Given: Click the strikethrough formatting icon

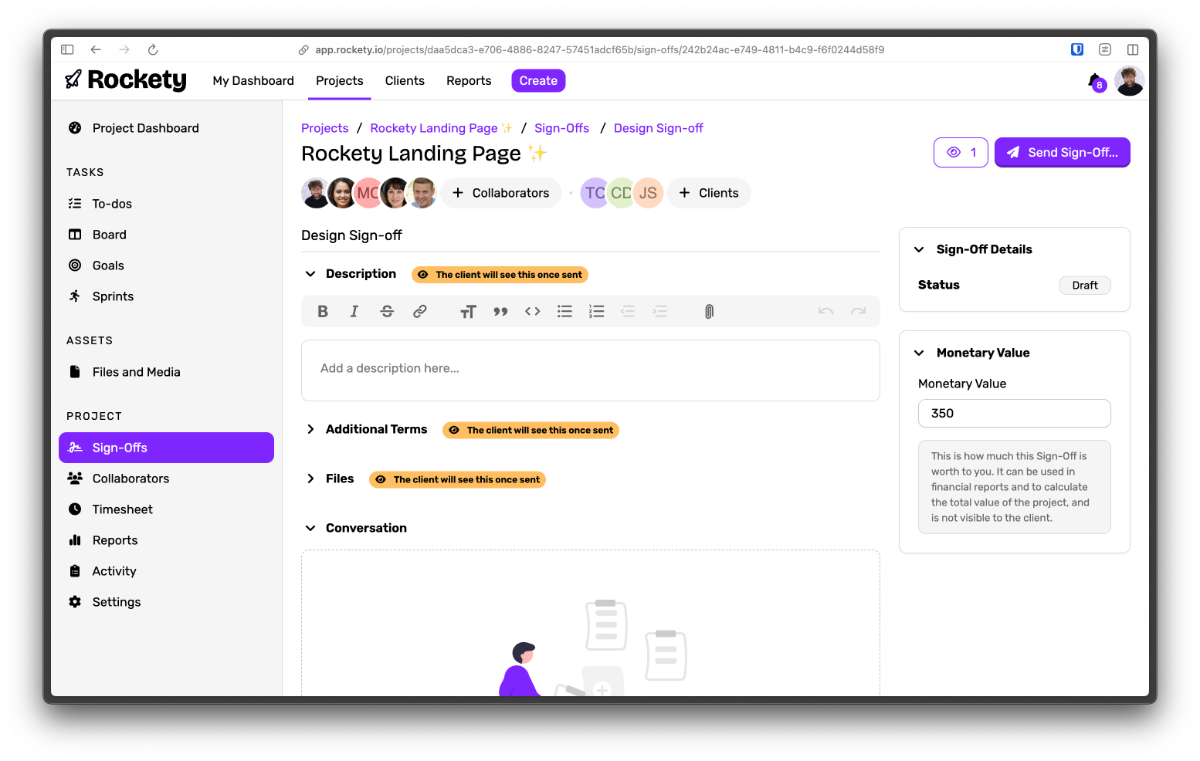Looking at the screenshot, I should pyautogui.click(x=387, y=312).
